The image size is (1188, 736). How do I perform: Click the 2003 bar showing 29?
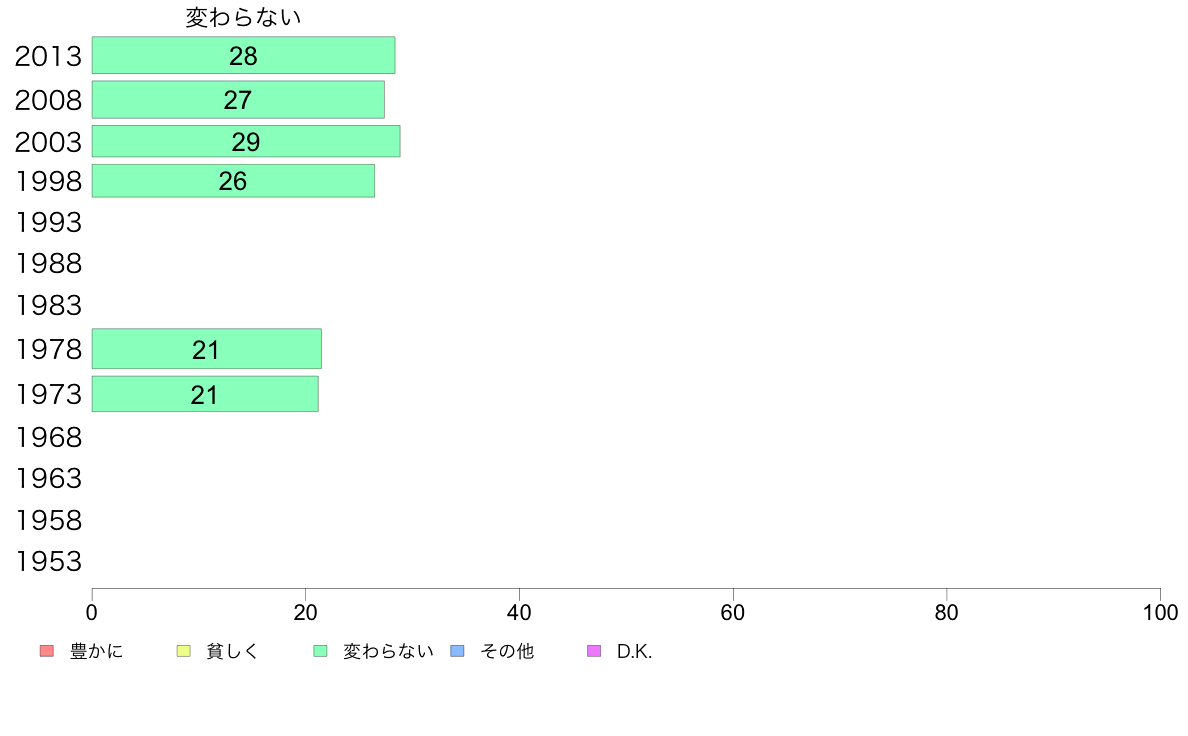(245, 141)
